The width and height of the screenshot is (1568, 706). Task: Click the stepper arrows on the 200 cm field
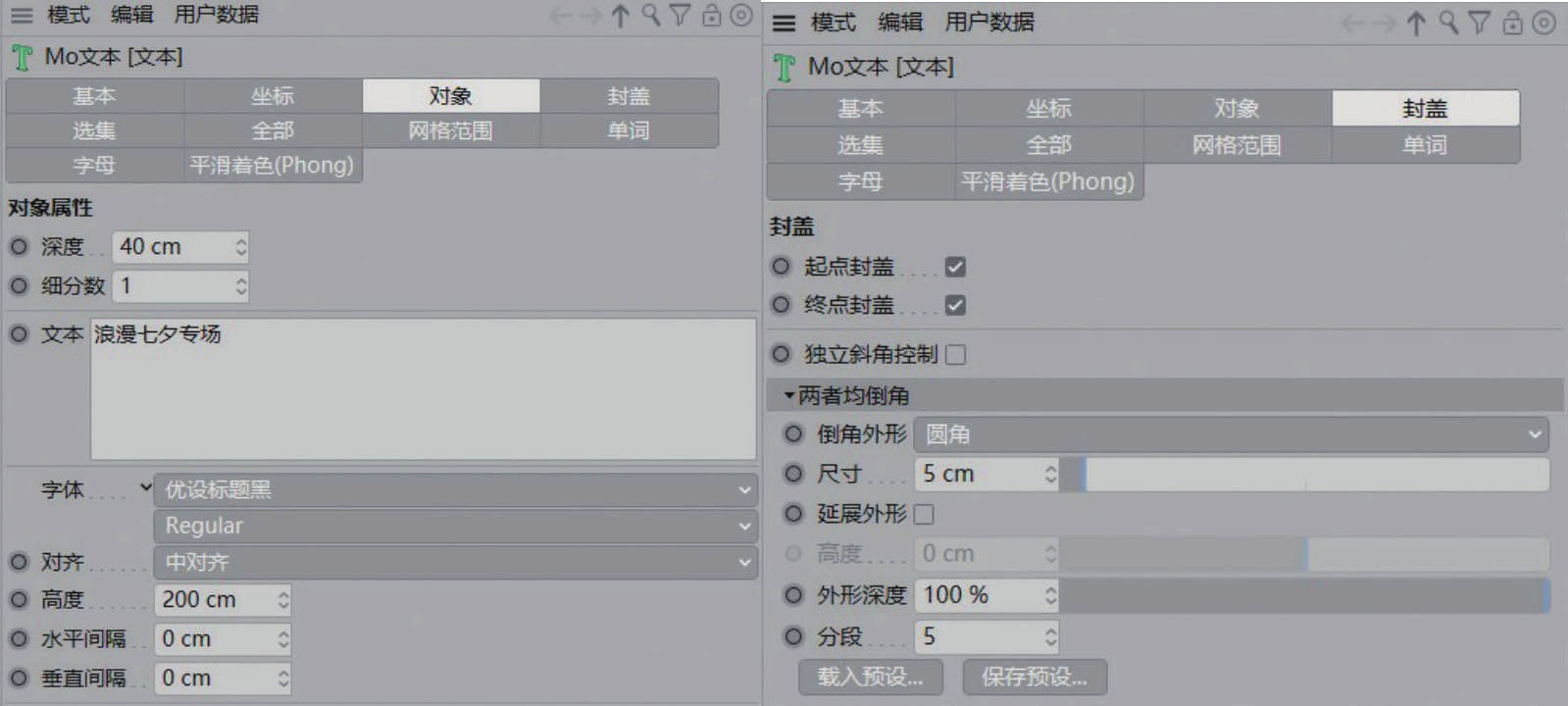(283, 600)
